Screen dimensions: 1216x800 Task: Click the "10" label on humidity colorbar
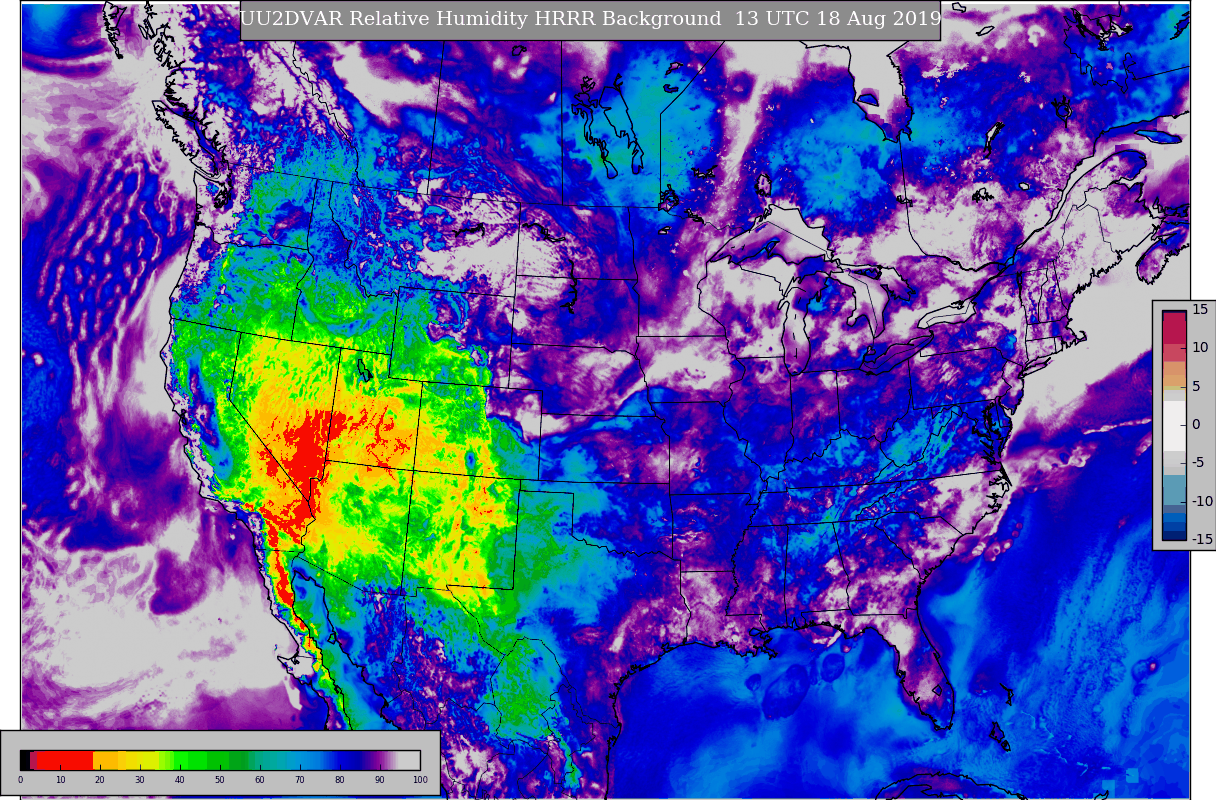click(60, 780)
